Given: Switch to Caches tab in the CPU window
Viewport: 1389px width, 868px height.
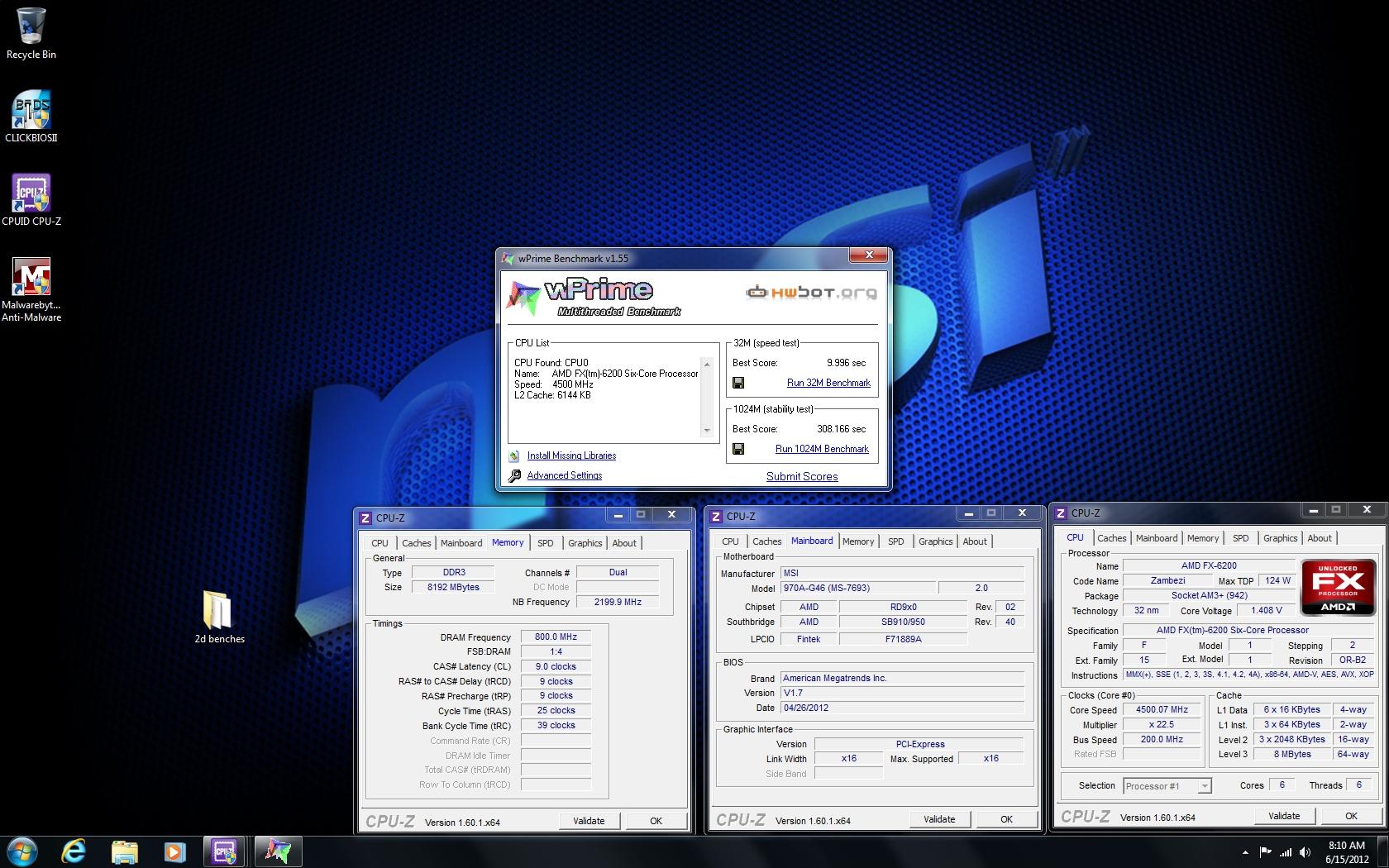Looking at the screenshot, I should pyautogui.click(x=1111, y=538).
